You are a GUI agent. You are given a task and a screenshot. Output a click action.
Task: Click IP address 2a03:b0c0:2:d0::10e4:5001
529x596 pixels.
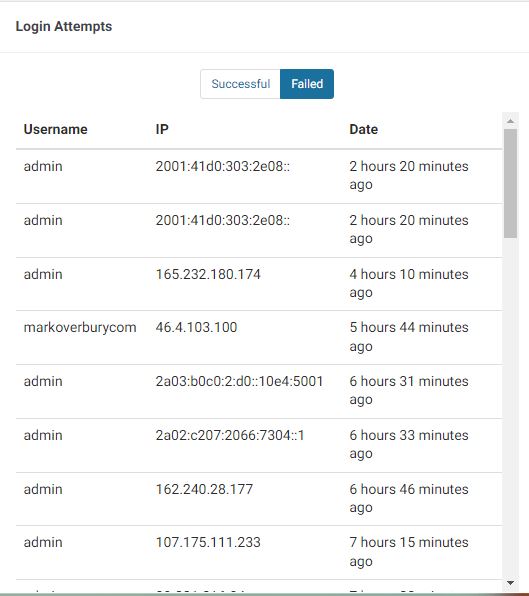pyautogui.click(x=239, y=381)
